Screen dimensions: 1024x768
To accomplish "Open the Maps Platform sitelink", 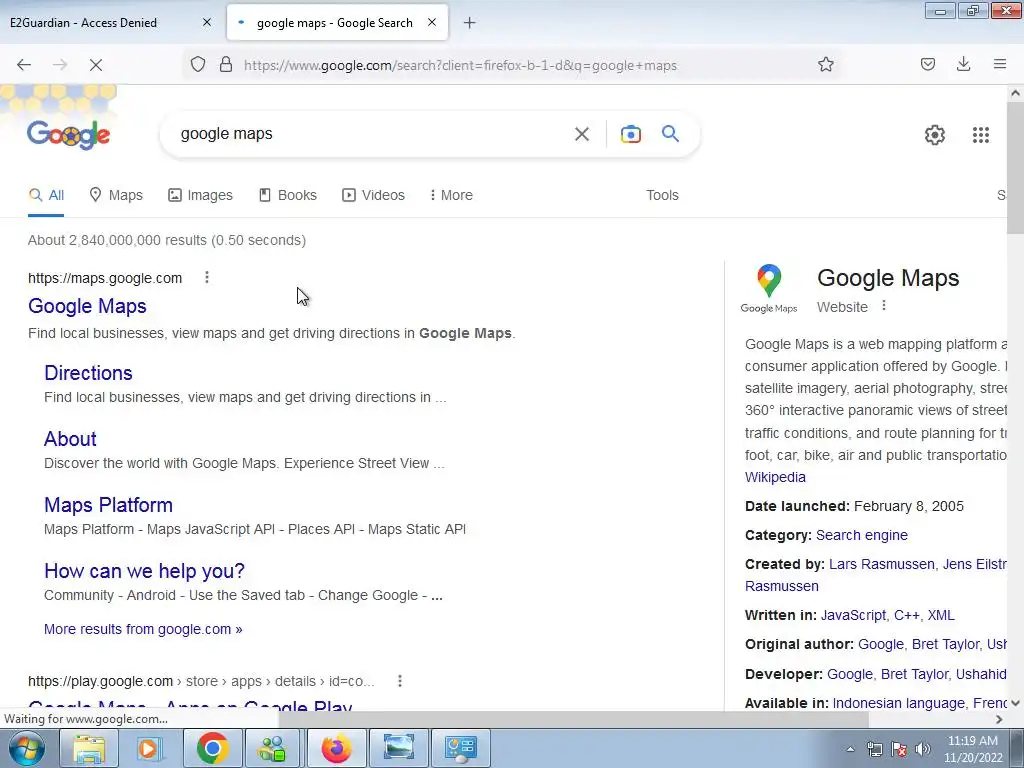I will 108,505.
